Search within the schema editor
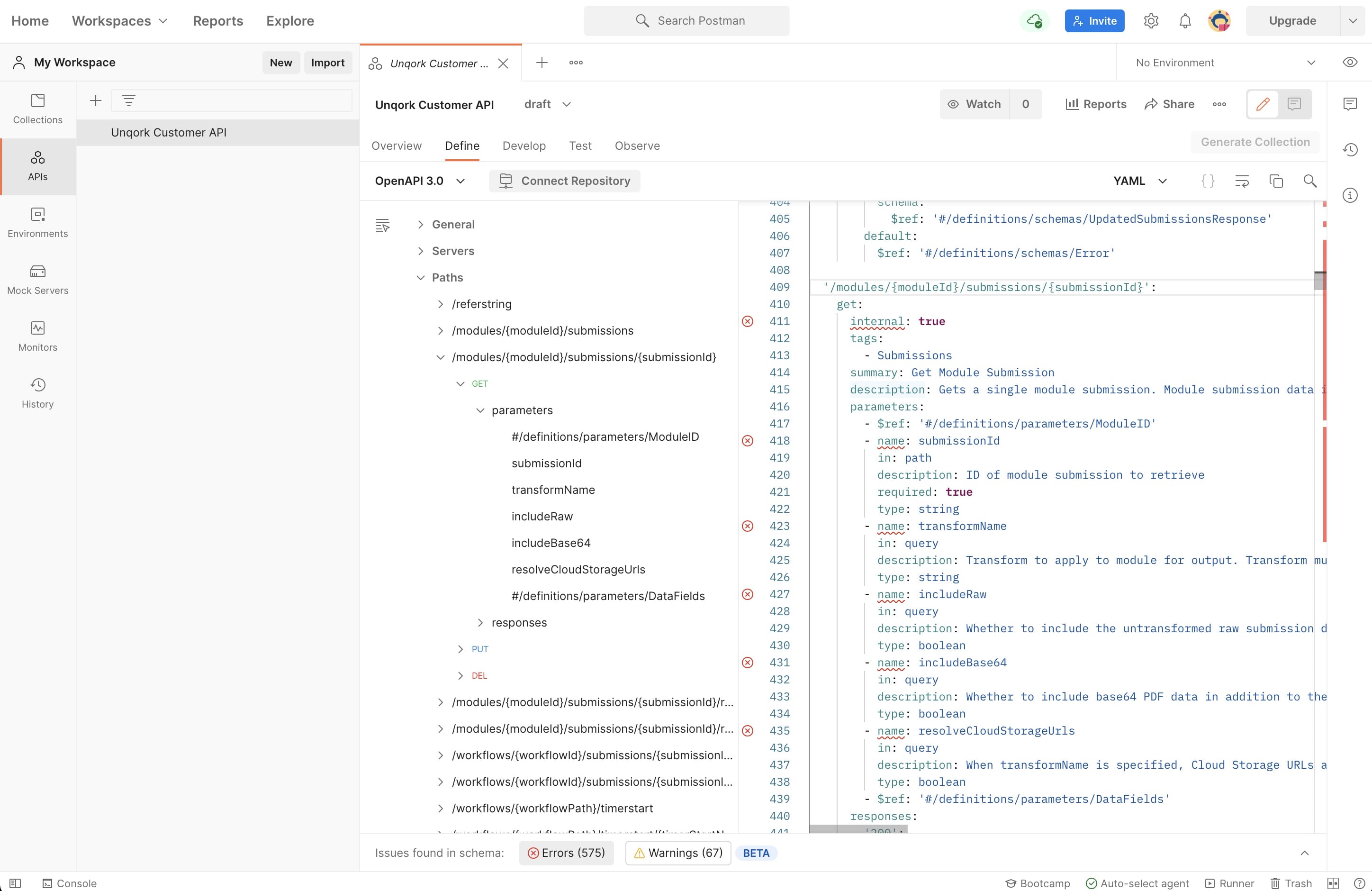The width and height of the screenshot is (1372, 891). coord(1310,181)
